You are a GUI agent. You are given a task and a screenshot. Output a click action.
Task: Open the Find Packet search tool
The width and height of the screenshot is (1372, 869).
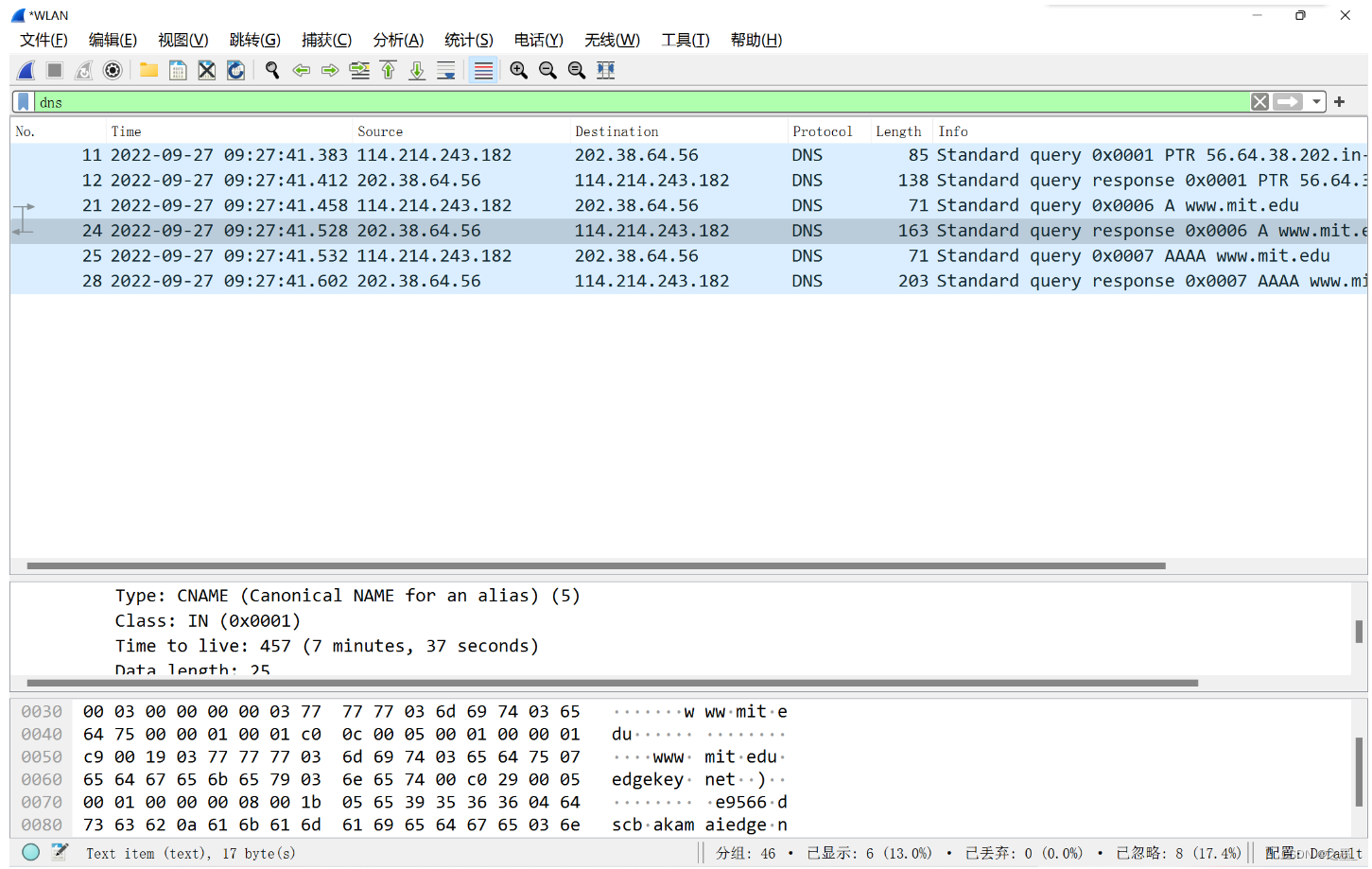[x=272, y=69]
